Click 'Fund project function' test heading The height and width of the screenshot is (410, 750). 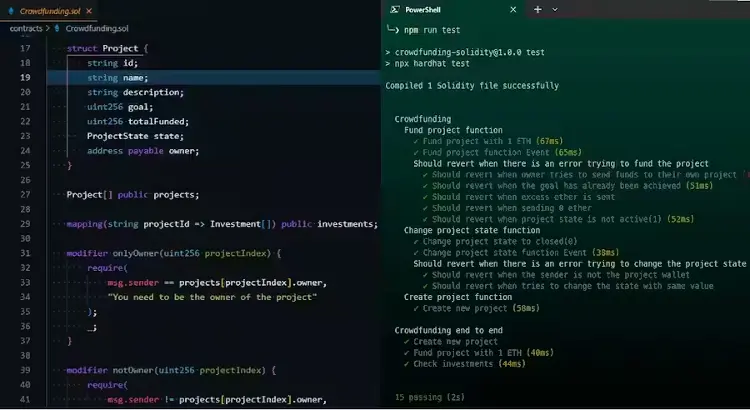click(453, 130)
